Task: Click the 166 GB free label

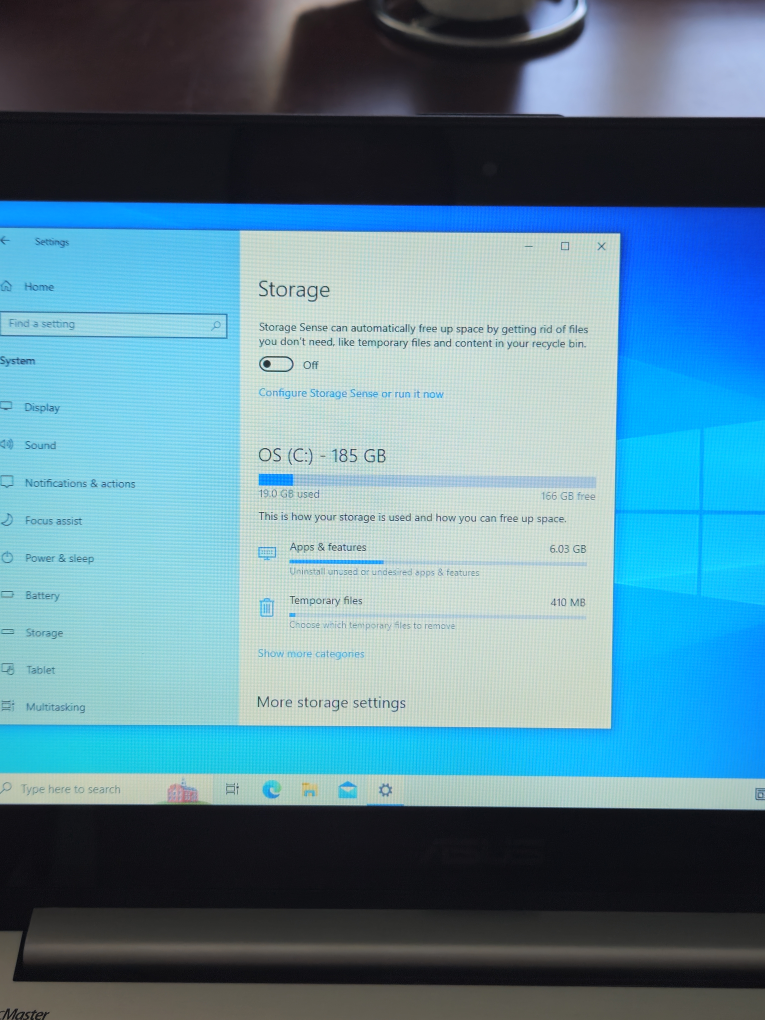Action: click(568, 496)
